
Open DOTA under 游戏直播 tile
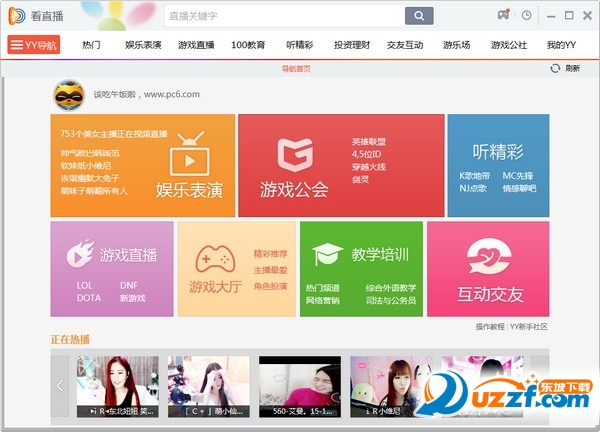pos(89,298)
